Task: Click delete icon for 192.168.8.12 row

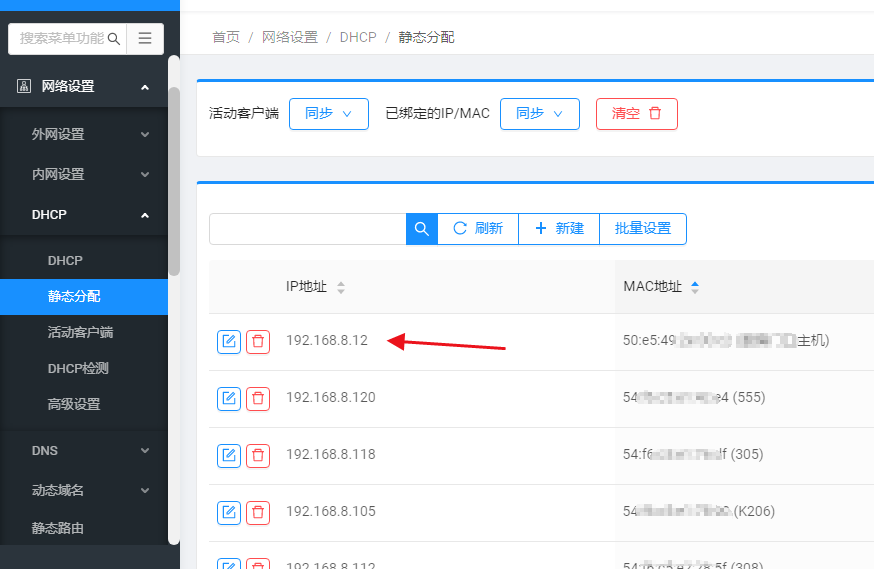Action: point(258,342)
